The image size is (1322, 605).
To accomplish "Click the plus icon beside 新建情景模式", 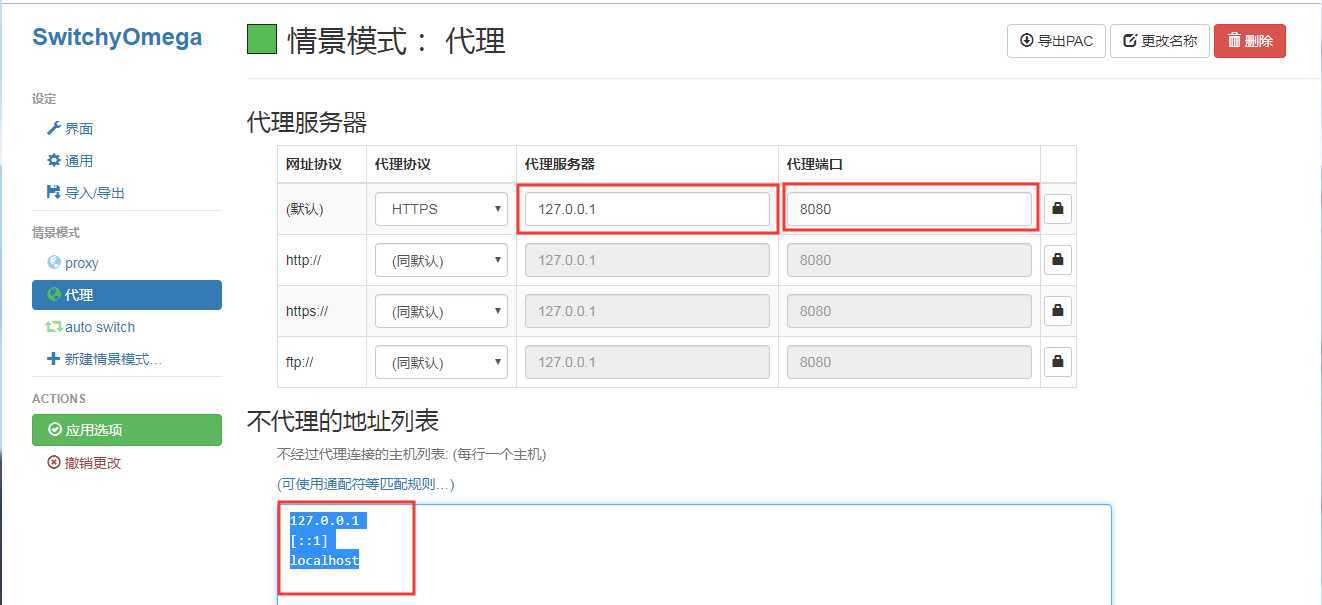I will pos(54,359).
